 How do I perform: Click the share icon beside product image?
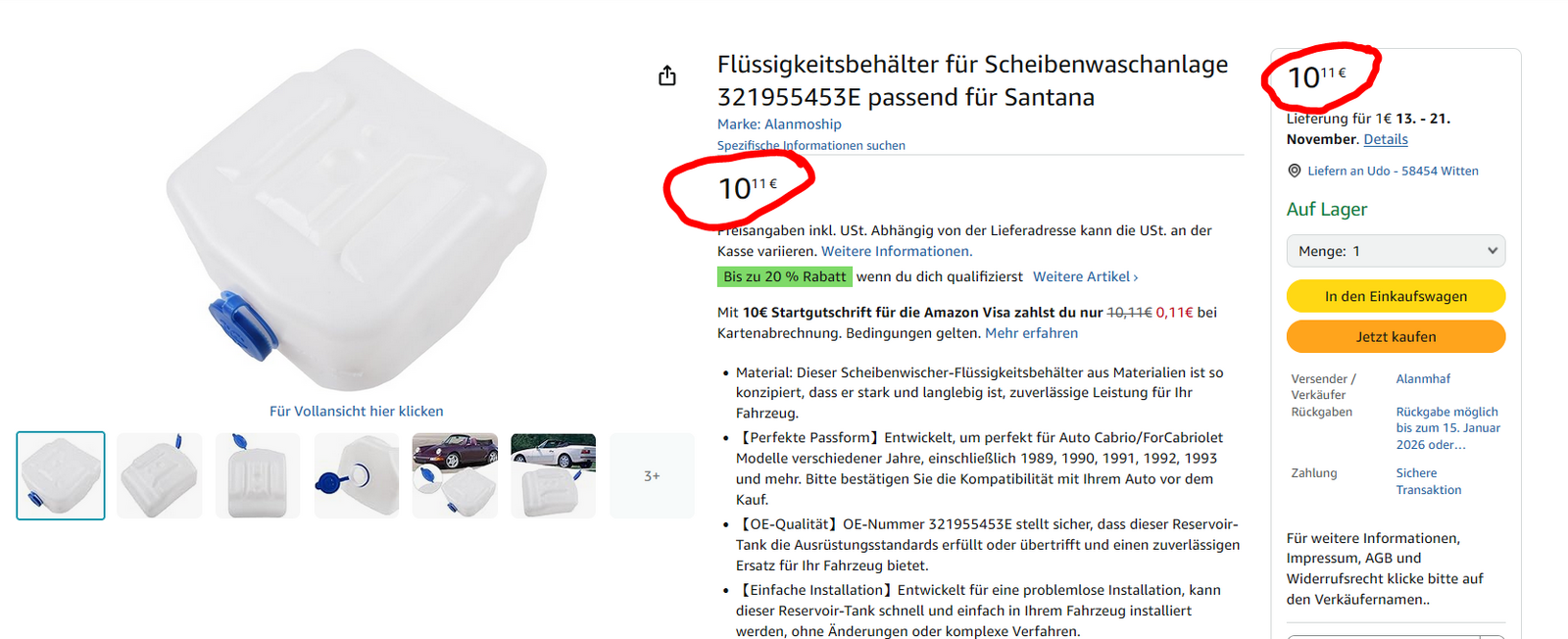click(x=667, y=75)
